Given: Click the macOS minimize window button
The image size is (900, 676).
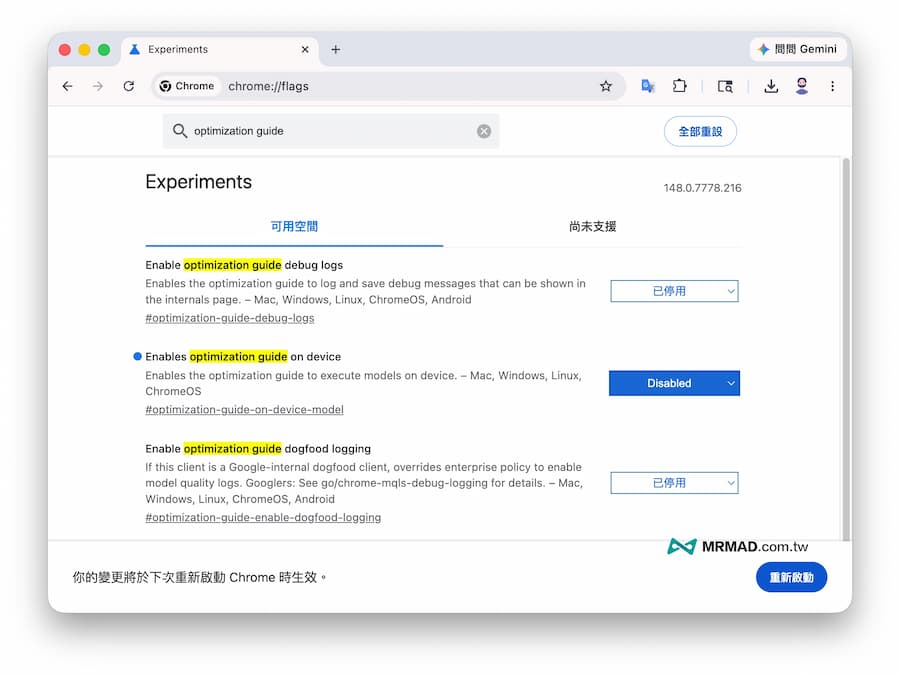Looking at the screenshot, I should coord(84,50).
